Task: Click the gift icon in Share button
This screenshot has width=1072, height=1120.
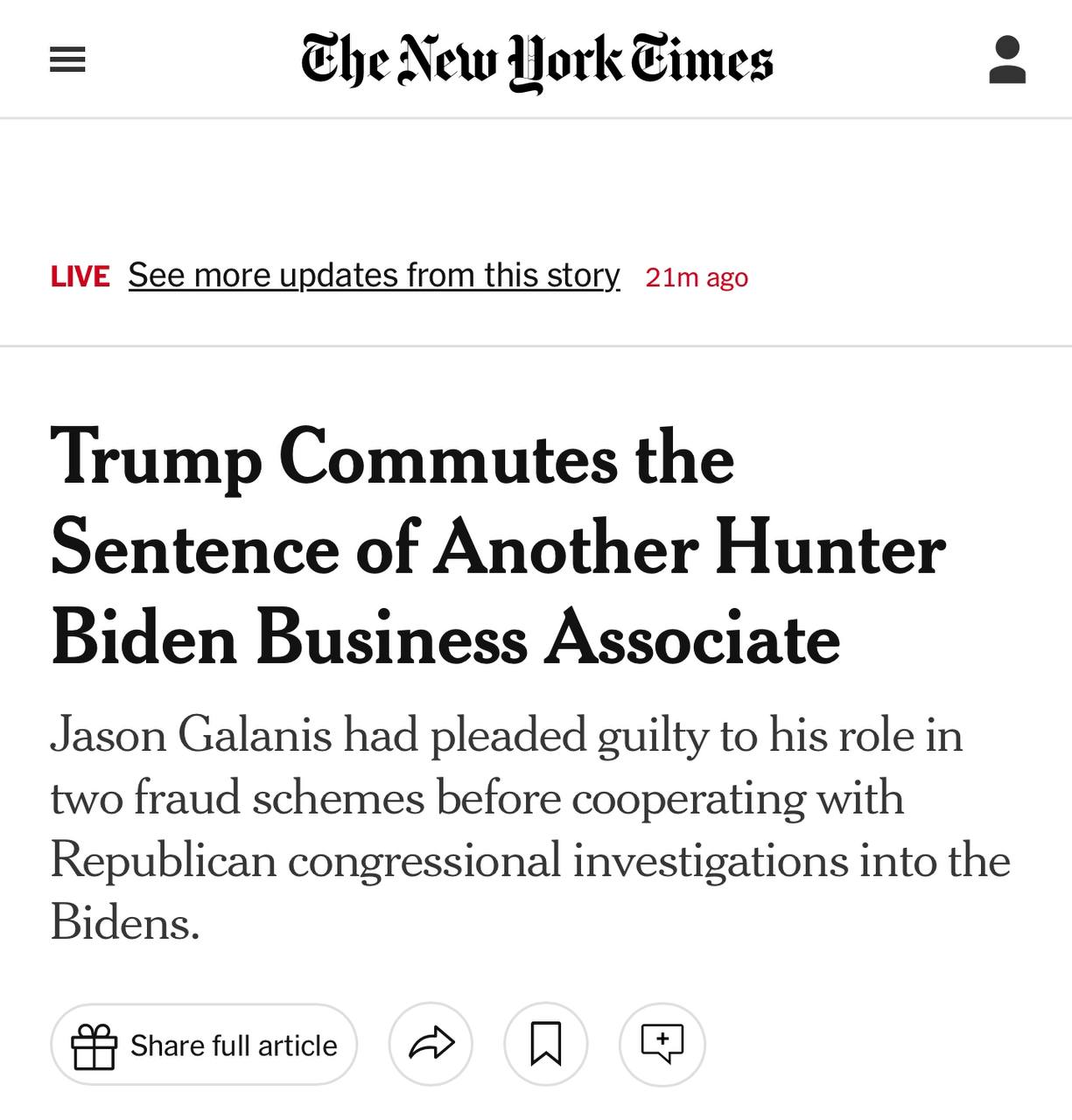Action: coord(94,1046)
